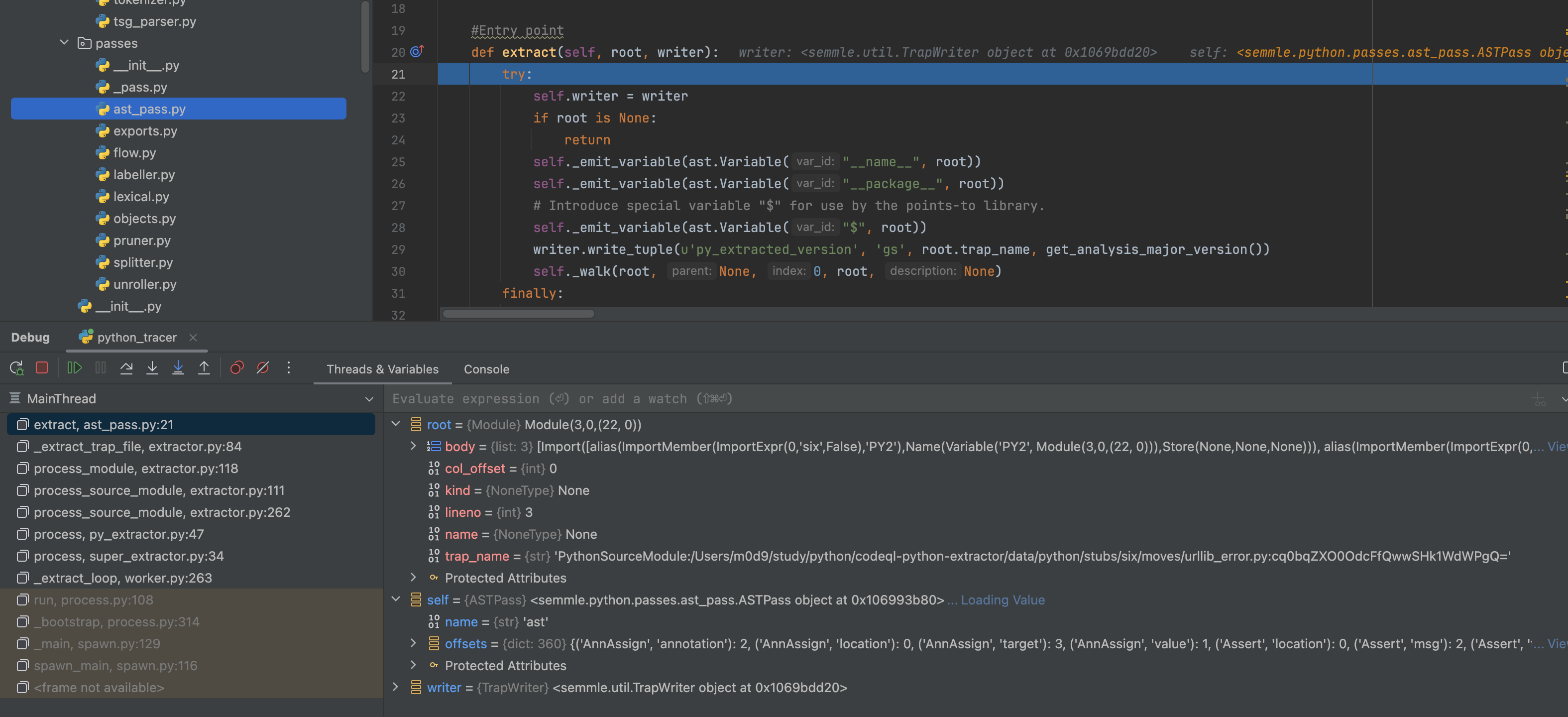This screenshot has width=1568, height=717.
Task: Select frame _extract_trap_file, extractor.py:84
Action: coord(191,447)
